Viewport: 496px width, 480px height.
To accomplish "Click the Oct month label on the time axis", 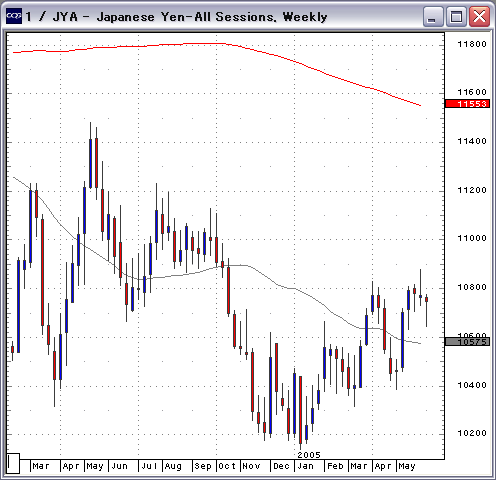I will (x=227, y=466).
